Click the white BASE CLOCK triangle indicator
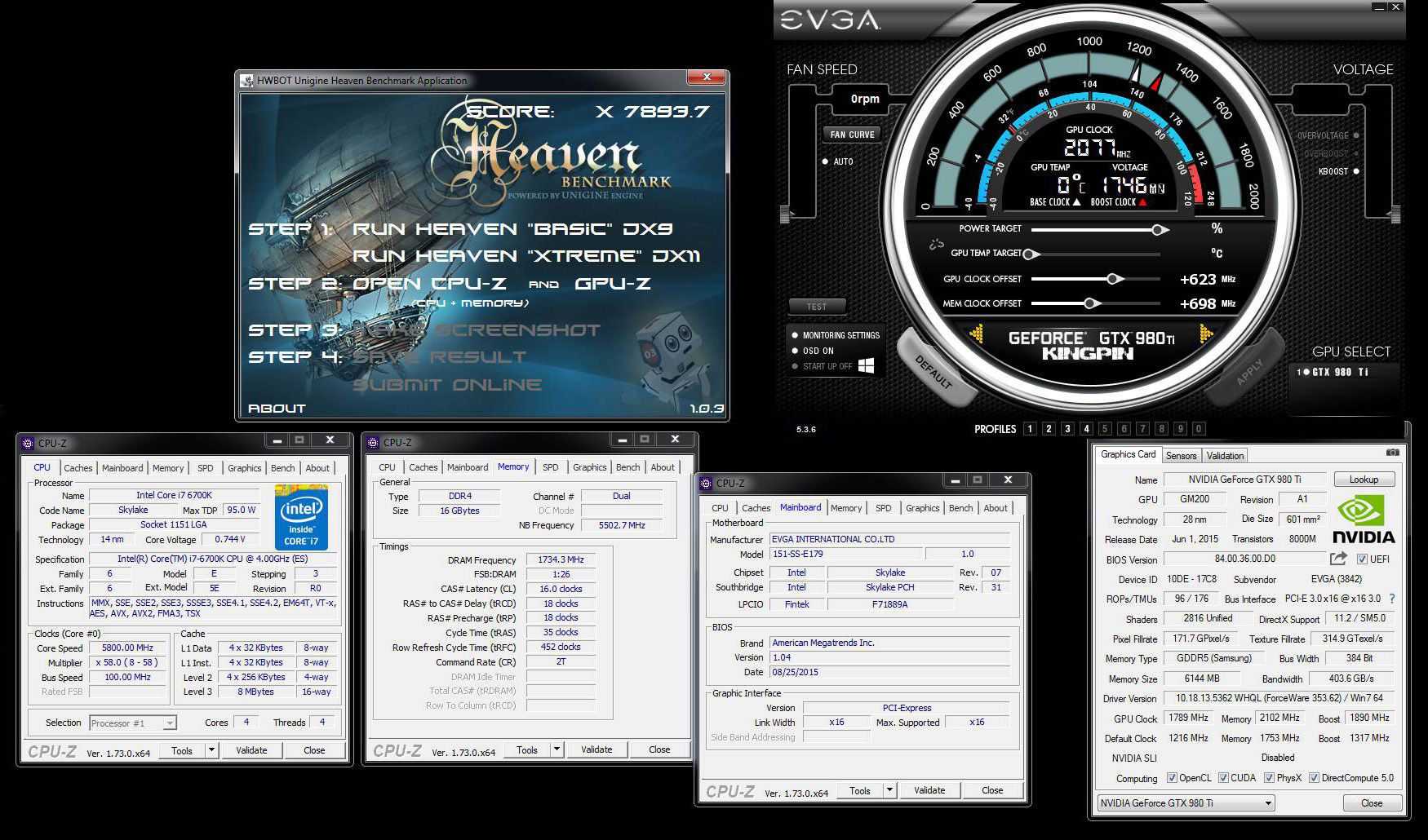Image resolution: width=1428 pixels, height=840 pixels. (x=1077, y=201)
